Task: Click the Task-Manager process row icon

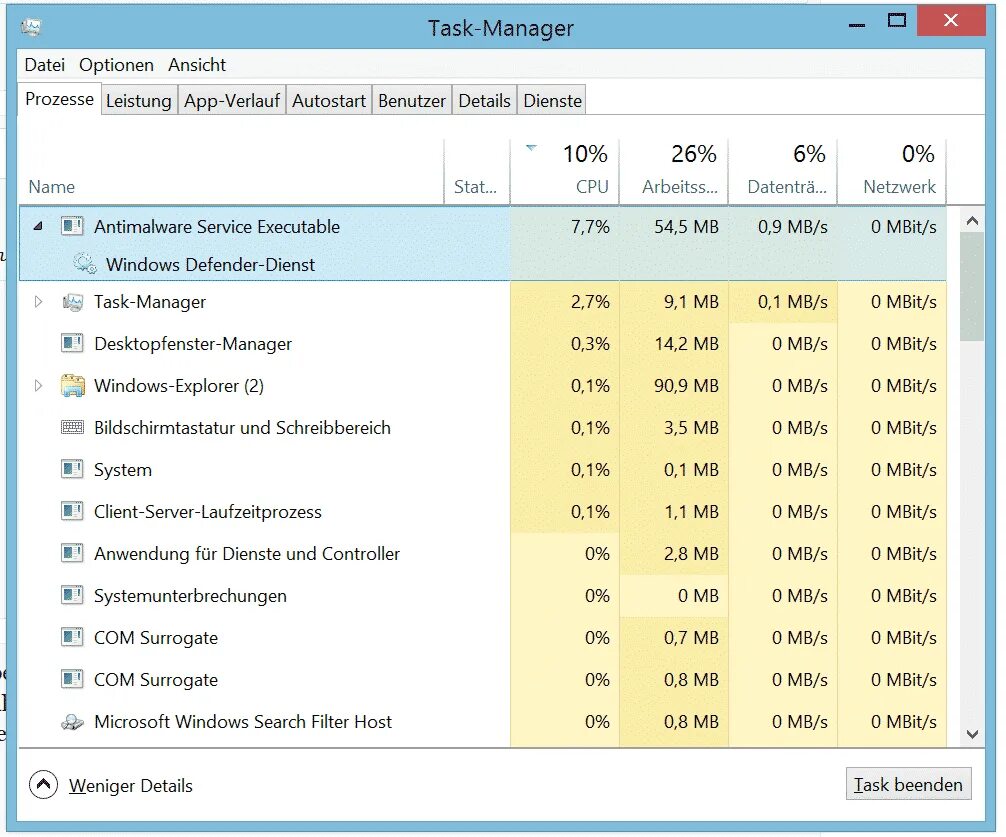Action: 72,301
